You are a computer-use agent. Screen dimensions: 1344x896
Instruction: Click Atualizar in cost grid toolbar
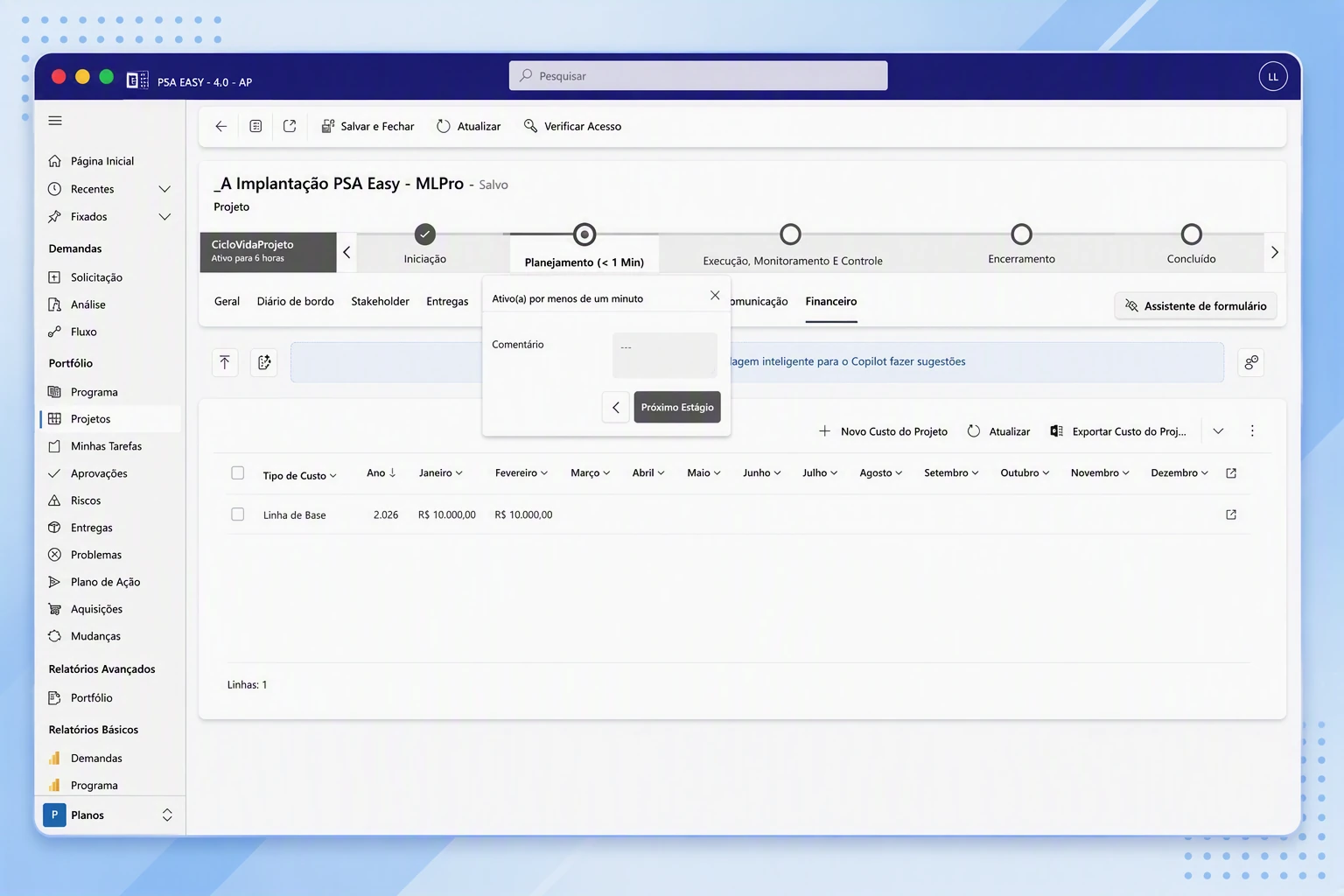coord(998,431)
